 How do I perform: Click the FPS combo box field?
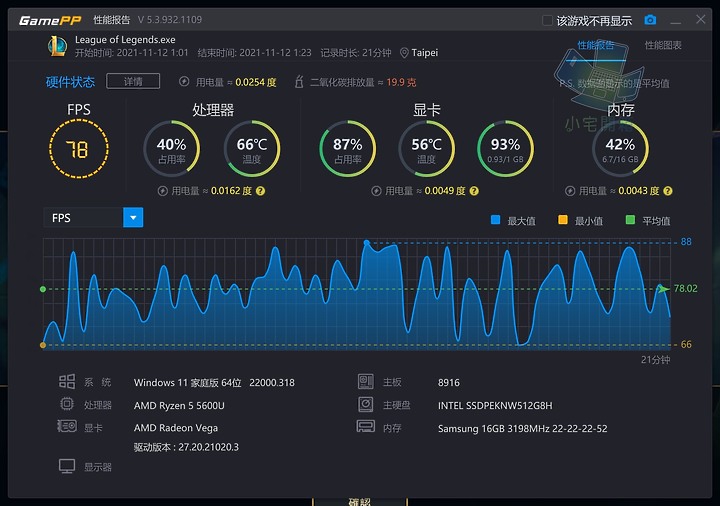pyautogui.click(x=93, y=218)
